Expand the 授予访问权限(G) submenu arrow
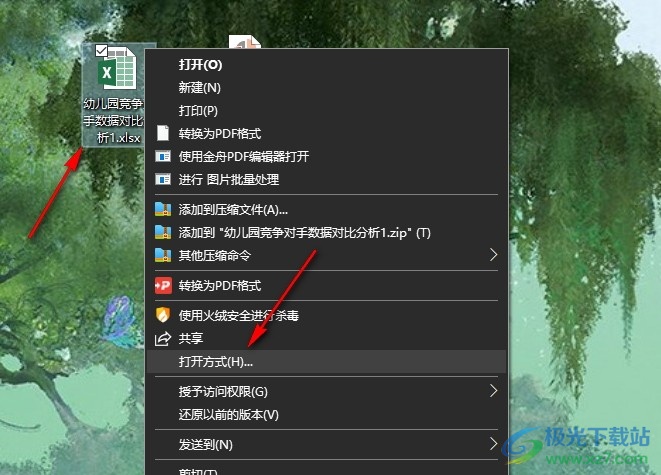 pyautogui.click(x=494, y=391)
